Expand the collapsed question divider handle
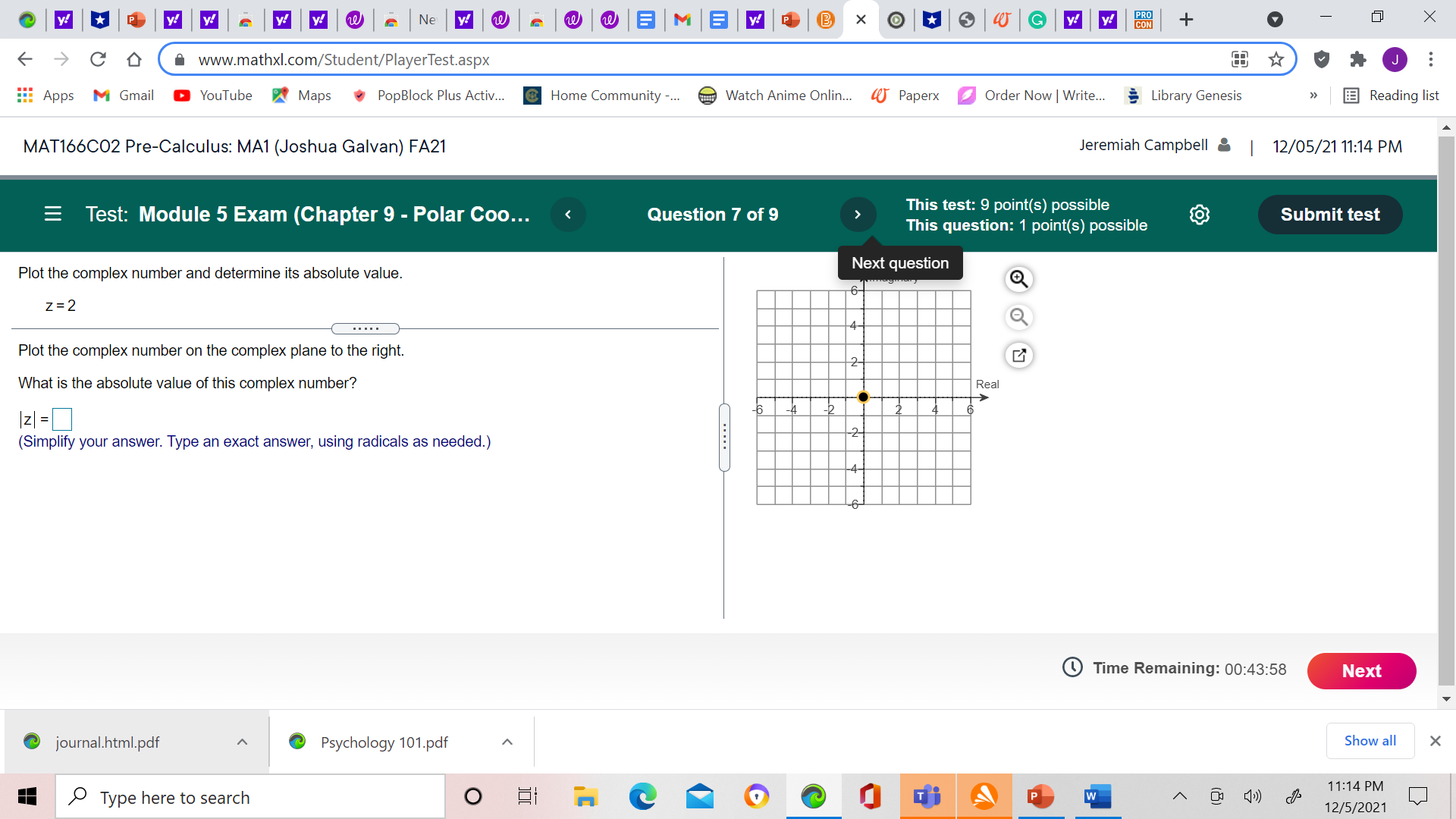 pyautogui.click(x=366, y=328)
